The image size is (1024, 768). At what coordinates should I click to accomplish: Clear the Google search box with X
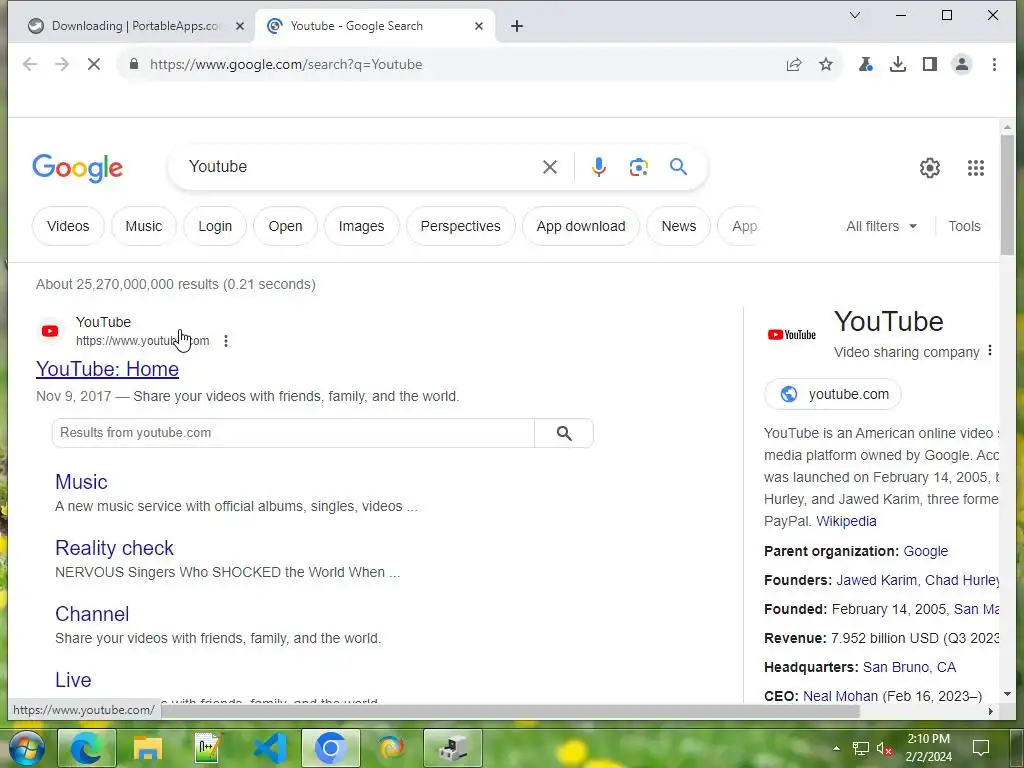[x=550, y=167]
